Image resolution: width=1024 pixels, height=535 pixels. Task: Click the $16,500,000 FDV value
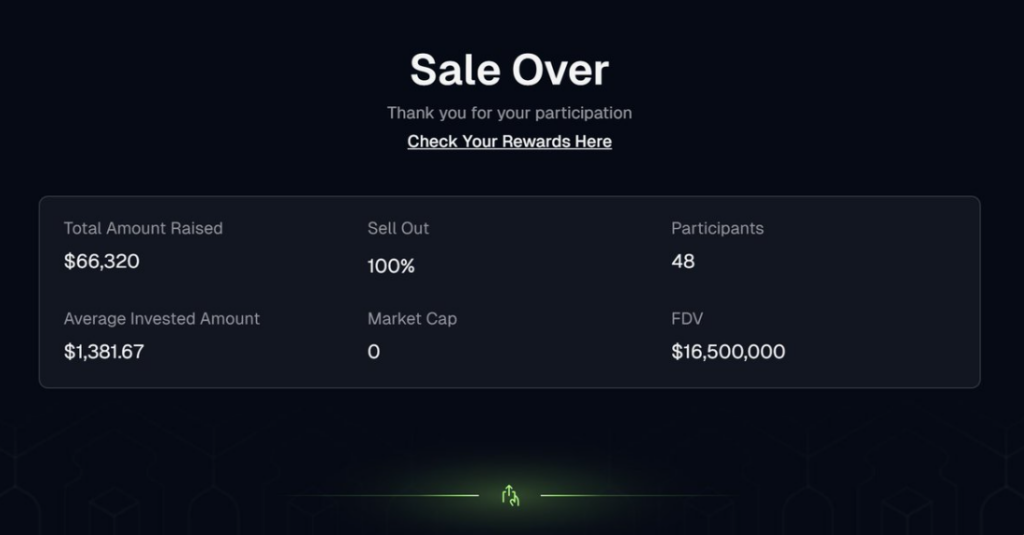click(x=728, y=352)
